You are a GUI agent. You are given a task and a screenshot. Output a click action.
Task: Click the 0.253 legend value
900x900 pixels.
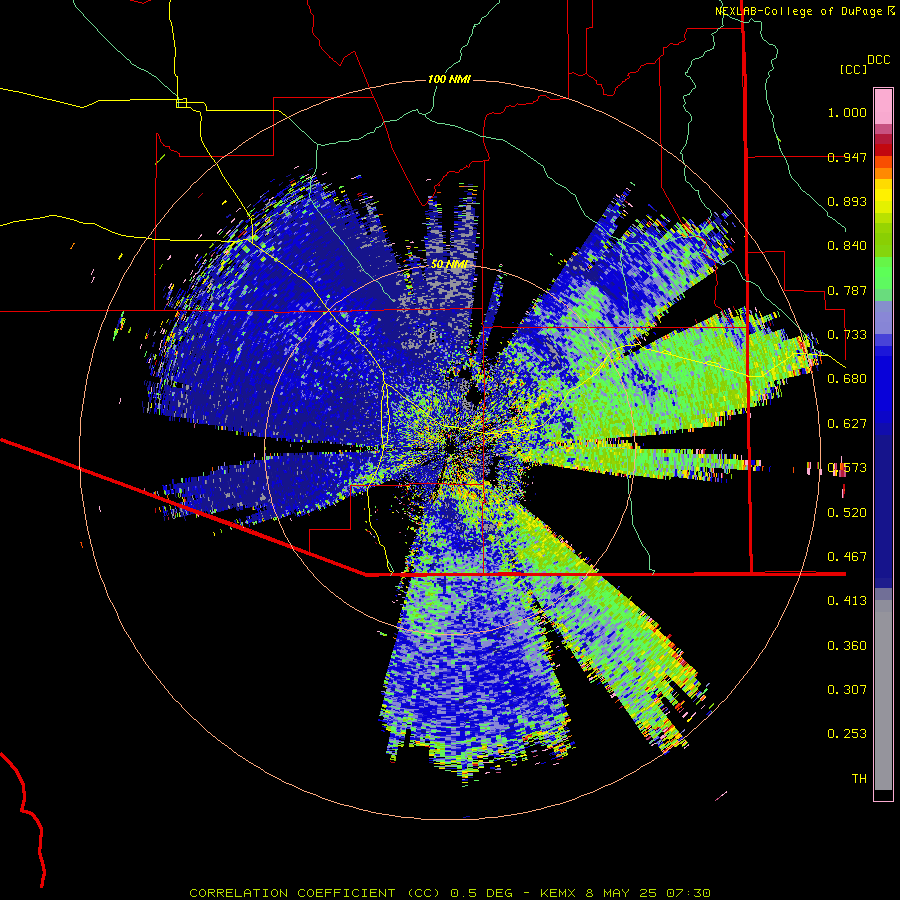[x=847, y=734]
